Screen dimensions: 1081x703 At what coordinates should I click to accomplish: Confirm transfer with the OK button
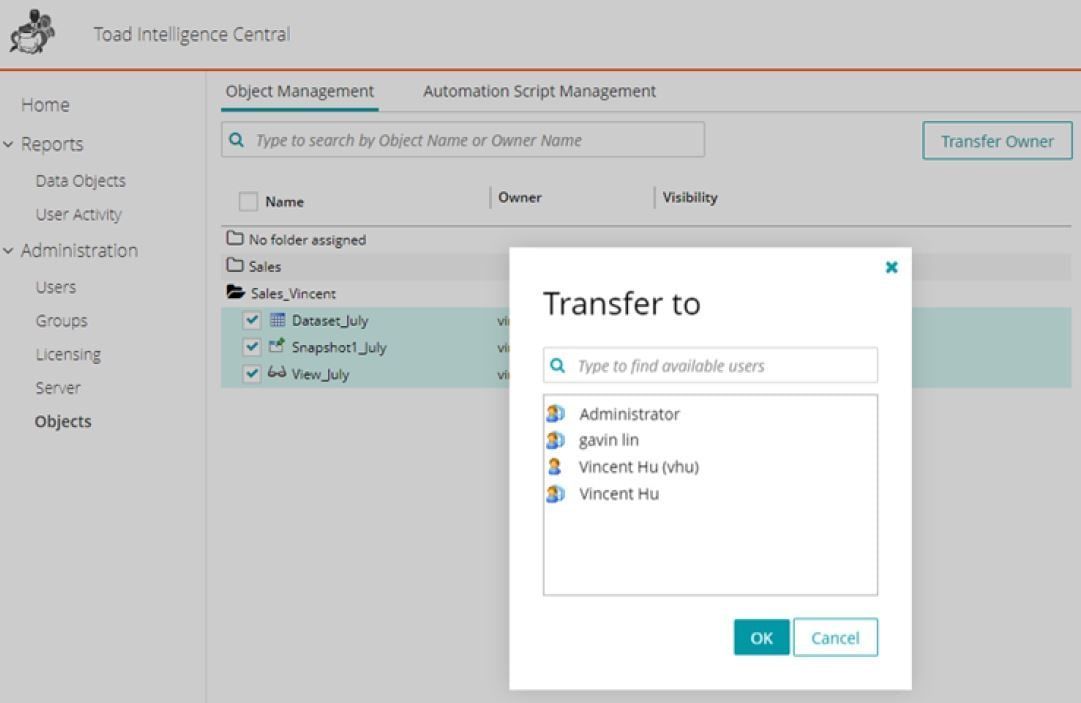[762, 638]
